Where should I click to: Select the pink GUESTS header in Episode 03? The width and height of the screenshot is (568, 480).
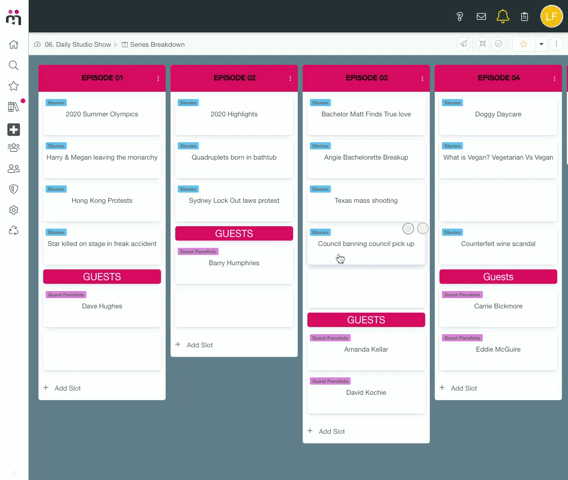[x=366, y=320]
